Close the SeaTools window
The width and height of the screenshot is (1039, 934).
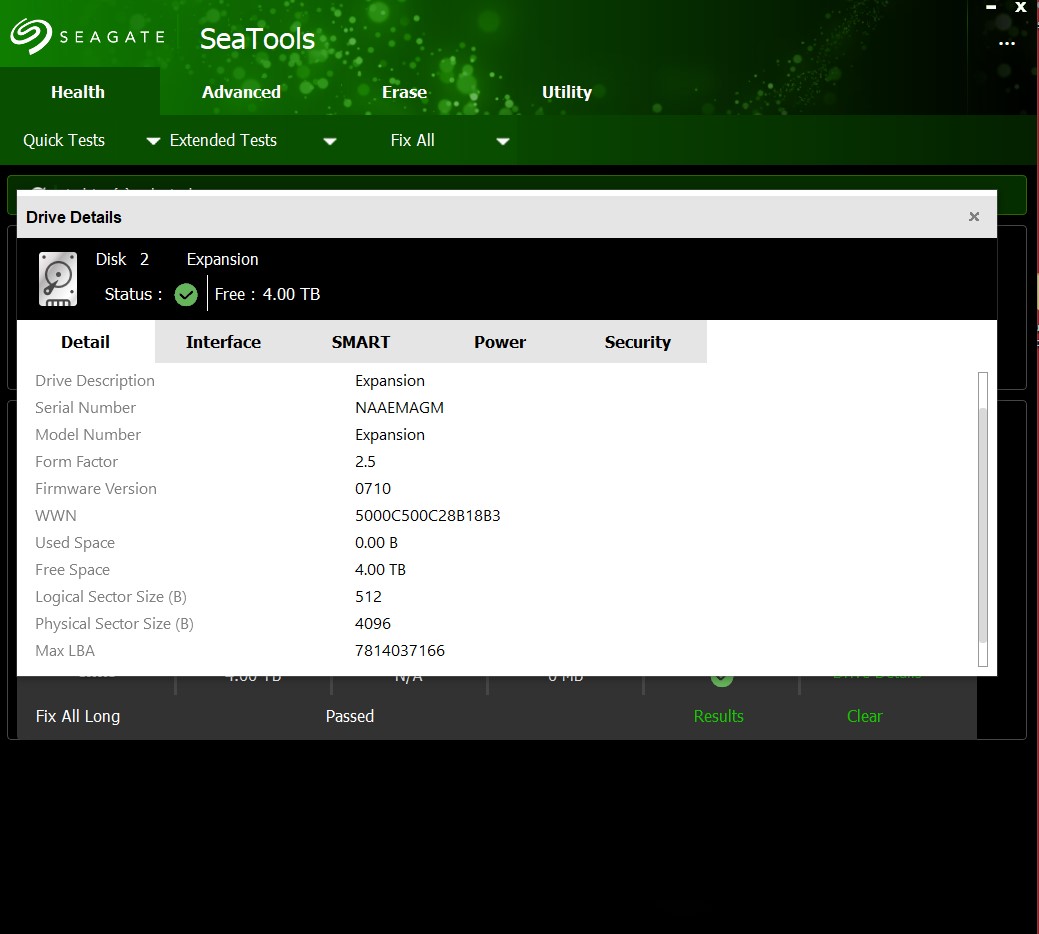[1021, 6]
